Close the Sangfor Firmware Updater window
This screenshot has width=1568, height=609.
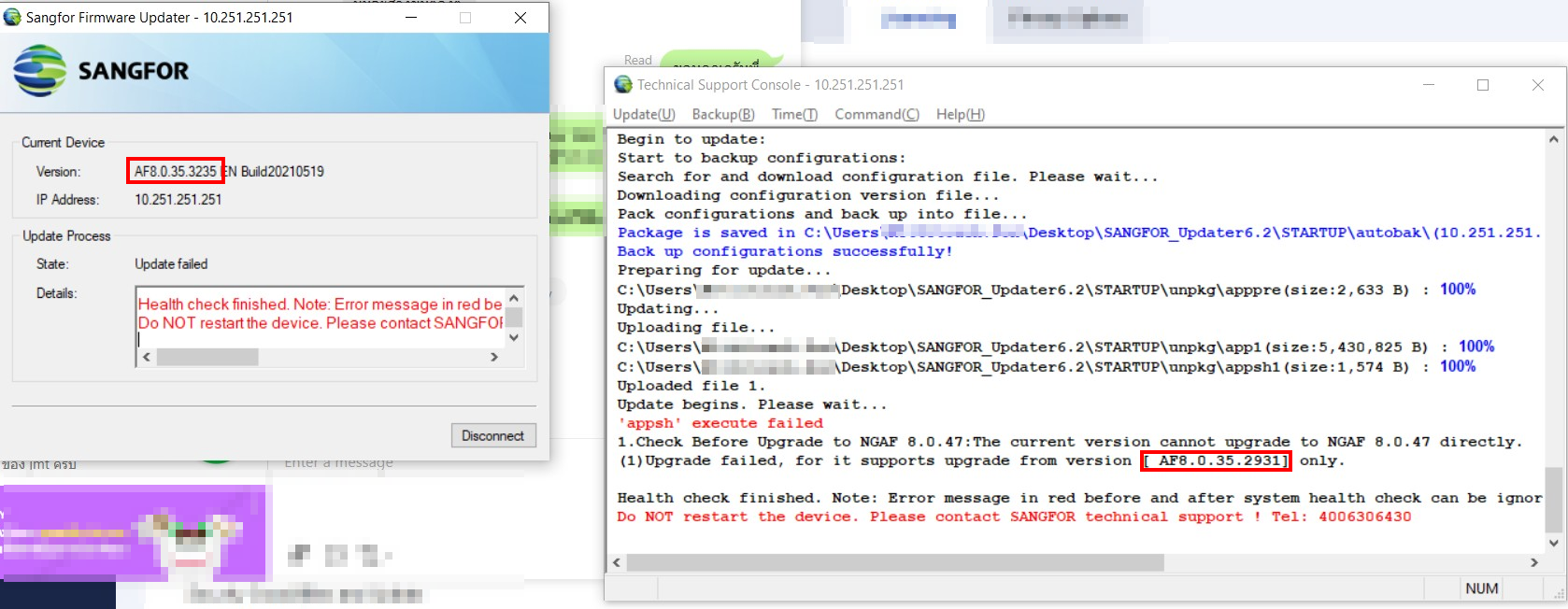click(x=520, y=17)
